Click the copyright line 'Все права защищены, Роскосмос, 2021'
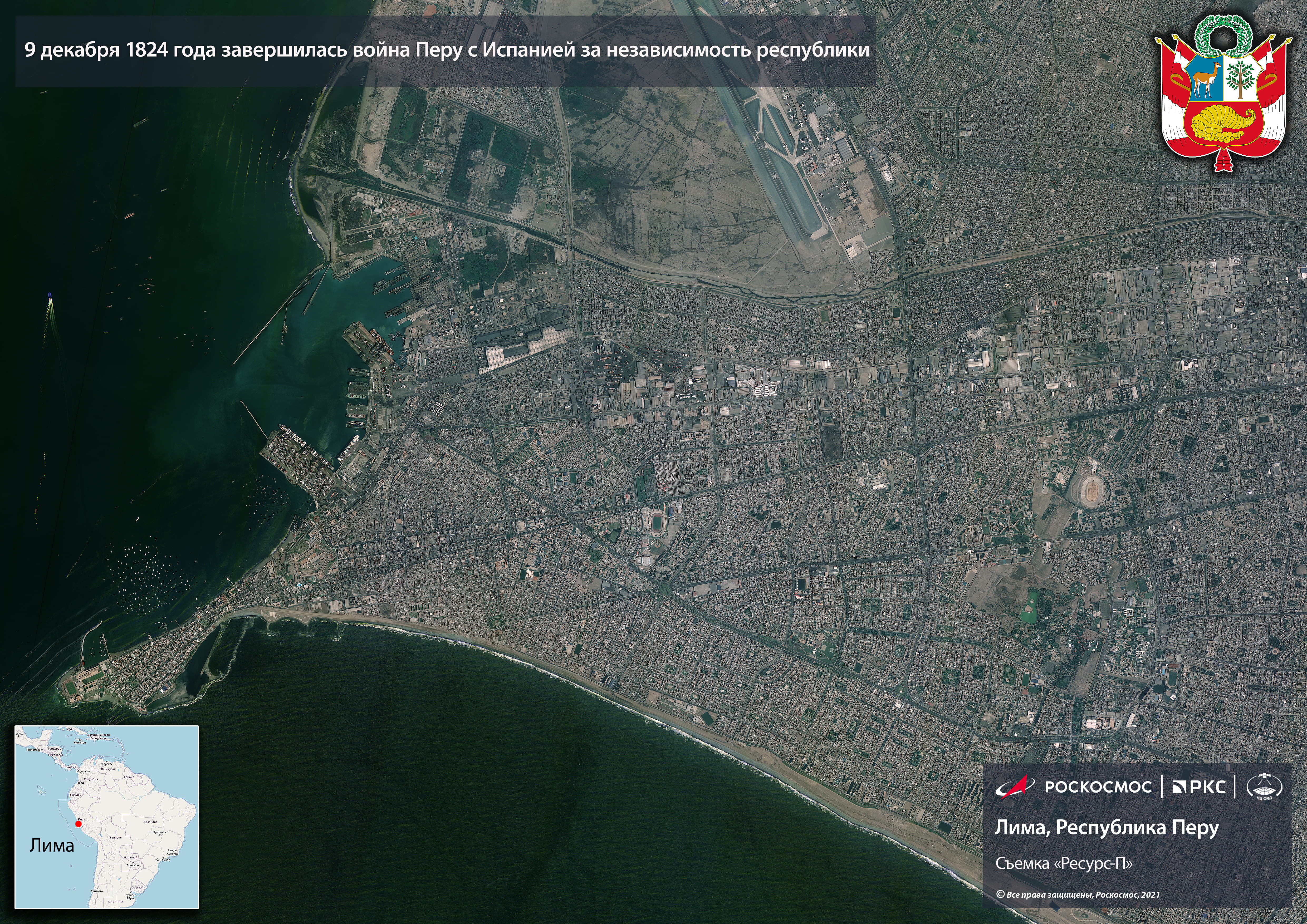Screen dimensions: 1307x924 click(x=1078, y=894)
